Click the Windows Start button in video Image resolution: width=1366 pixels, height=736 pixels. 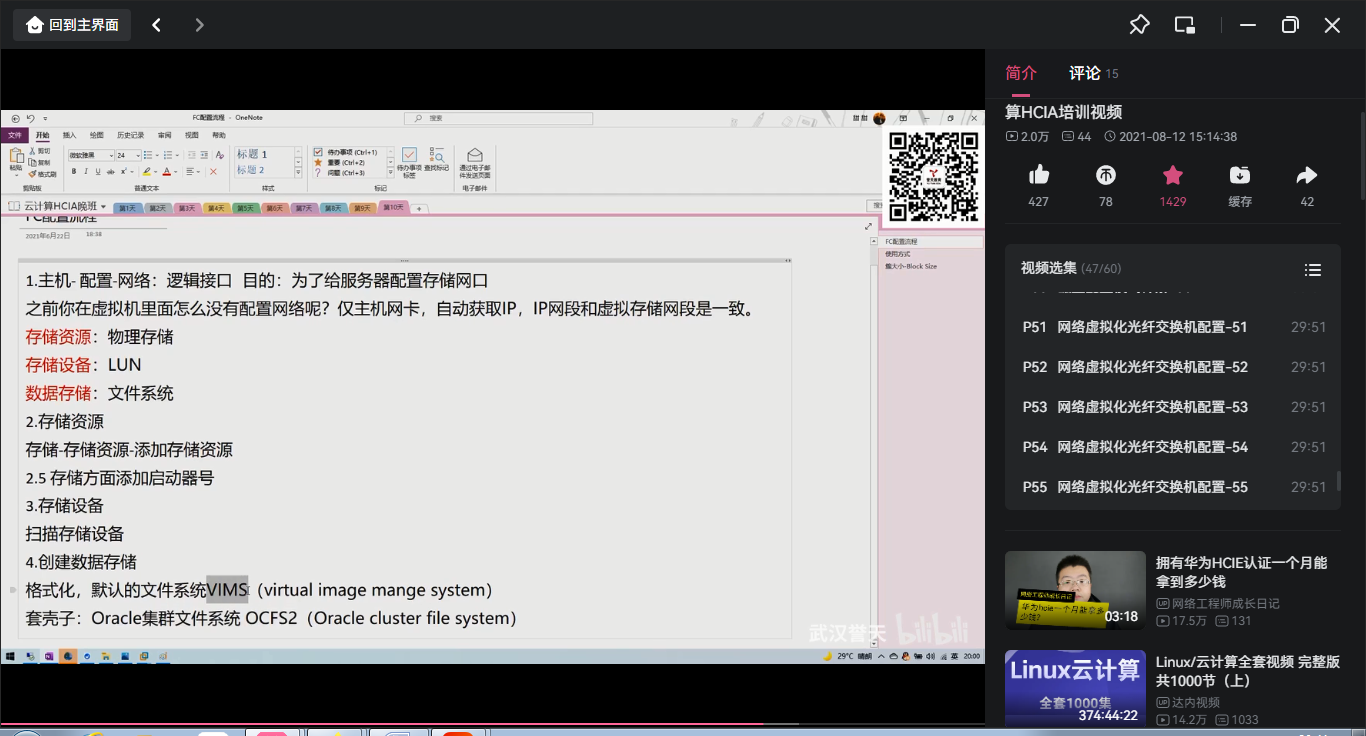coord(10,656)
